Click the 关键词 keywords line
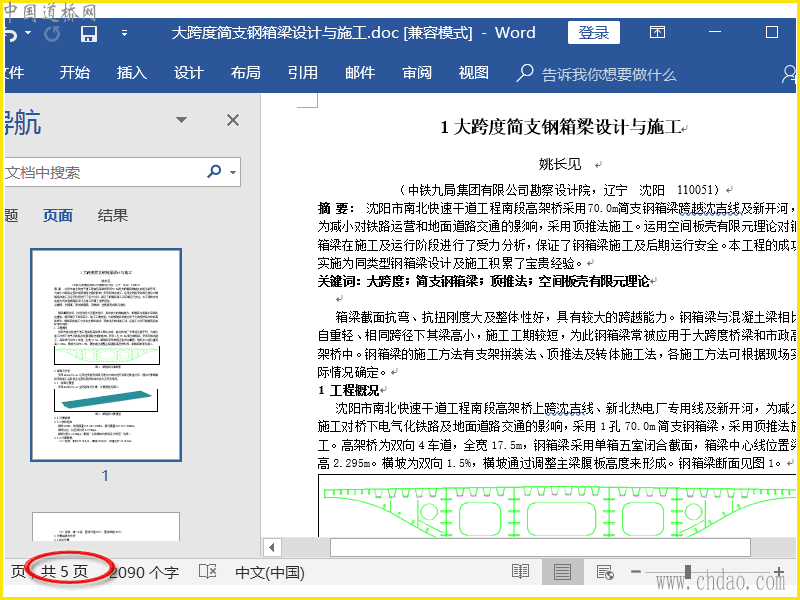Image resolution: width=800 pixels, height=600 pixels. click(x=484, y=281)
